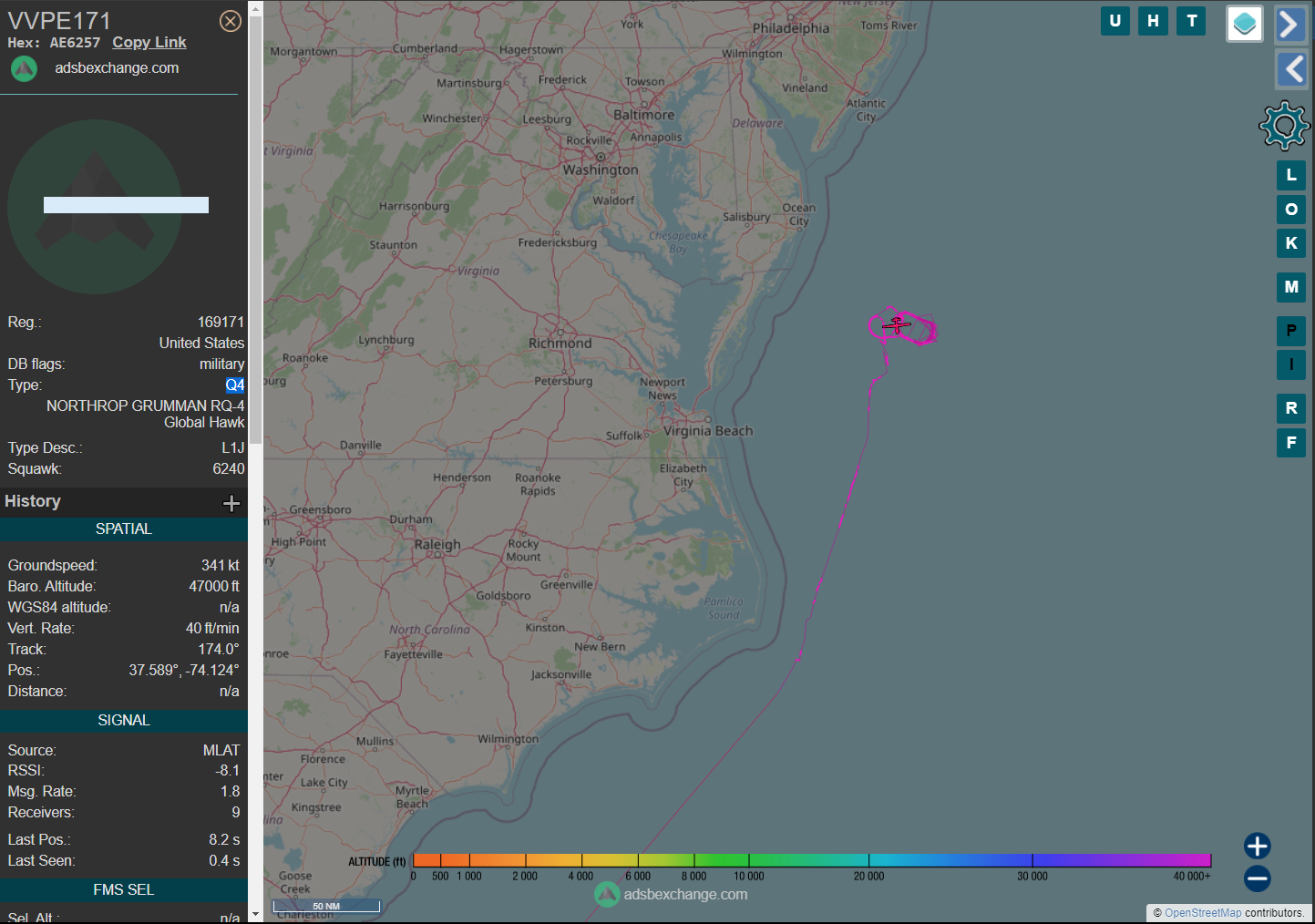The width and height of the screenshot is (1315, 924).
Task: Click the Squawk value 6240
Action: tap(229, 469)
